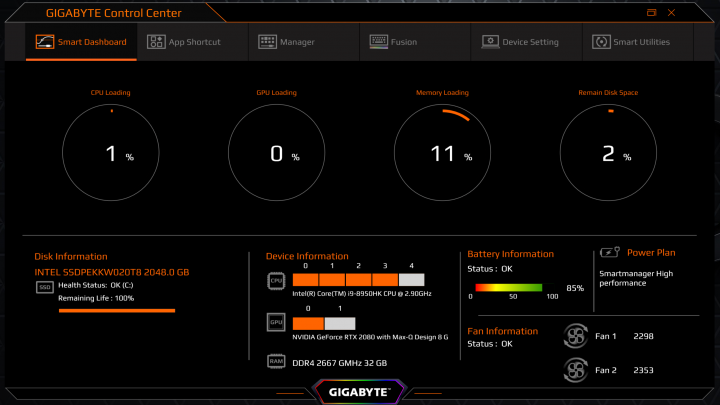
Task: Click the 'INTEL SSDPEKKW020T8 2048.0 GB' disk name
Action: coord(112,272)
